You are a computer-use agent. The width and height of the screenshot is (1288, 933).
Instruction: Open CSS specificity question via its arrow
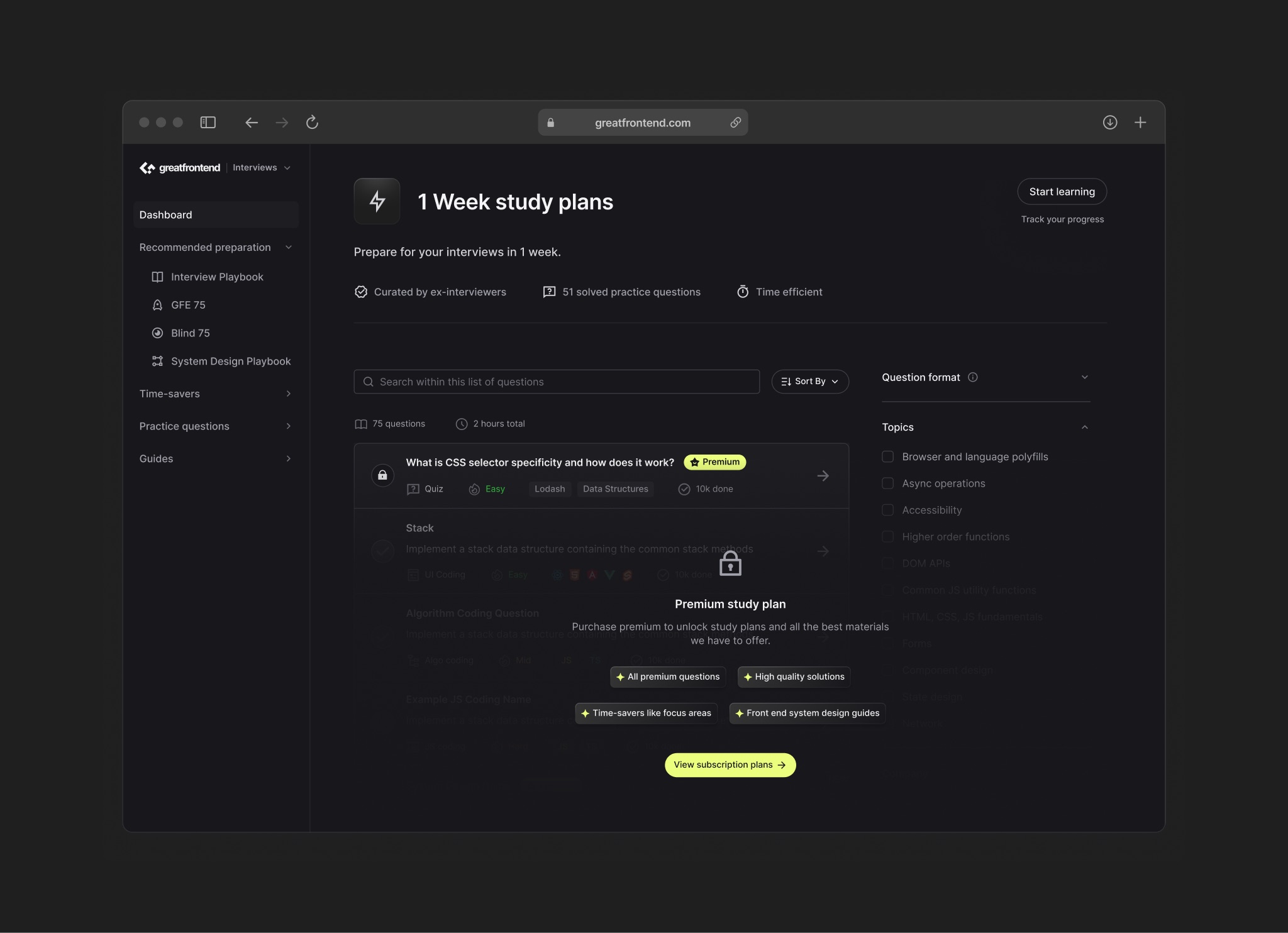coord(823,476)
